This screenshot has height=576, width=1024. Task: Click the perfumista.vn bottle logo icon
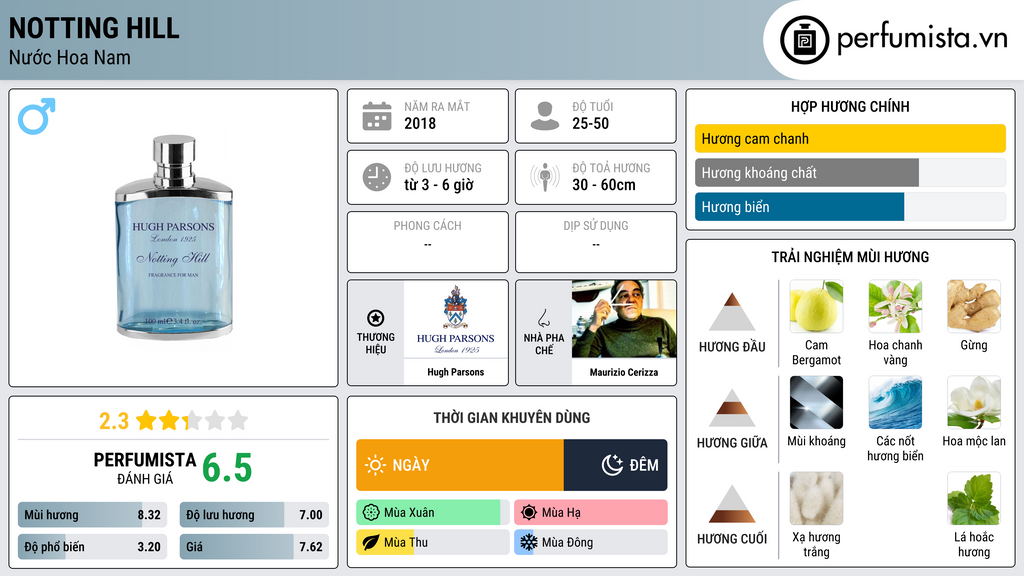[x=804, y=40]
